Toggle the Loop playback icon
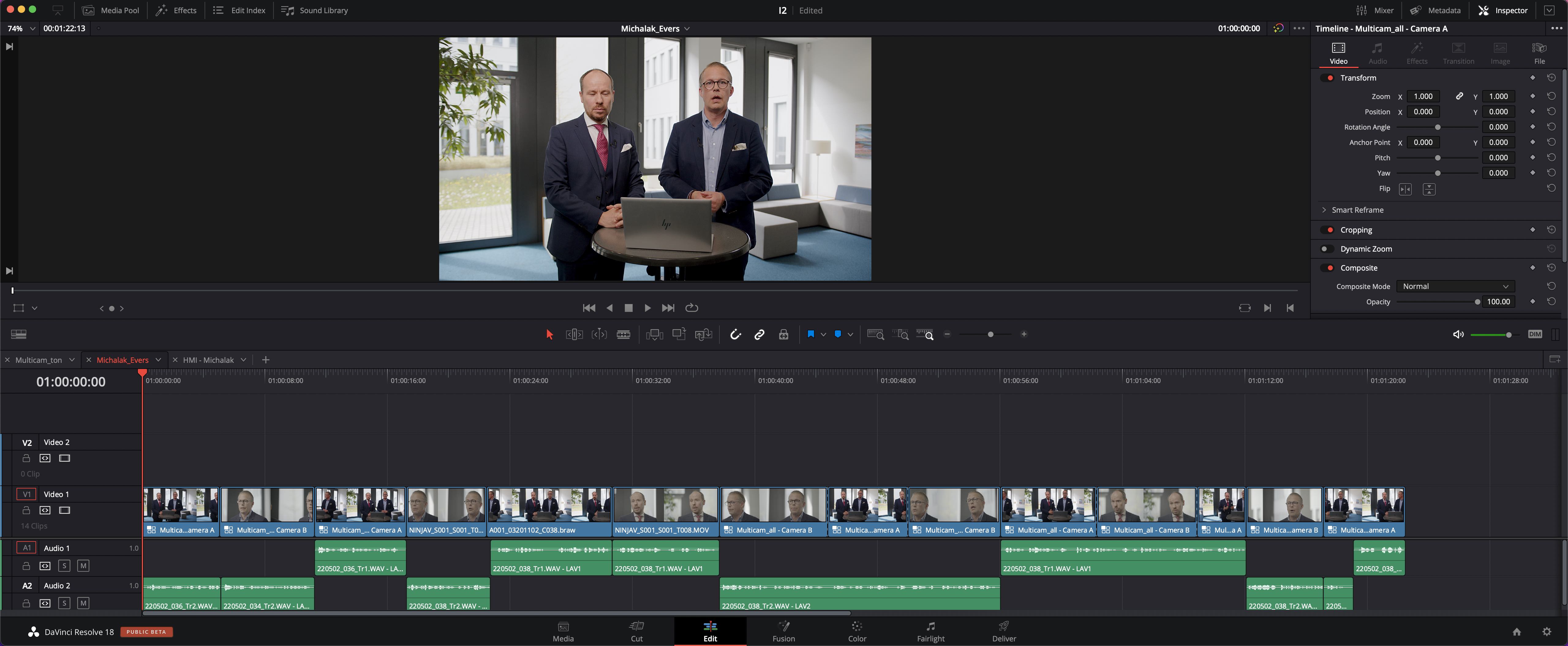Image resolution: width=1568 pixels, height=646 pixels. coord(692,308)
